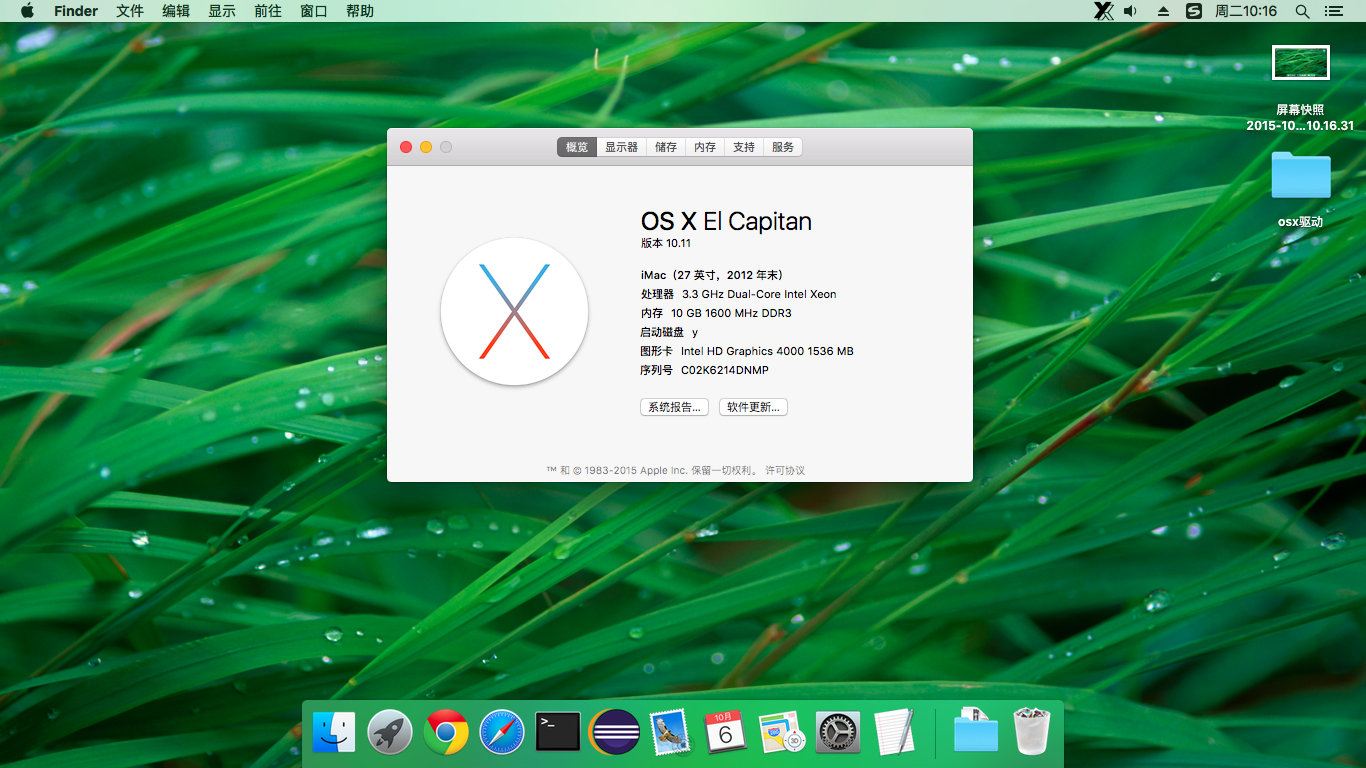The height and width of the screenshot is (768, 1366).
Task: Switch to the 显示器 tab
Action: [x=621, y=147]
